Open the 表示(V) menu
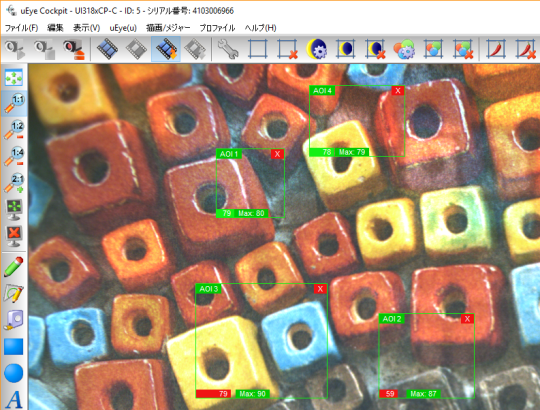Image resolution: width=540 pixels, height=410 pixels. [x=86, y=28]
